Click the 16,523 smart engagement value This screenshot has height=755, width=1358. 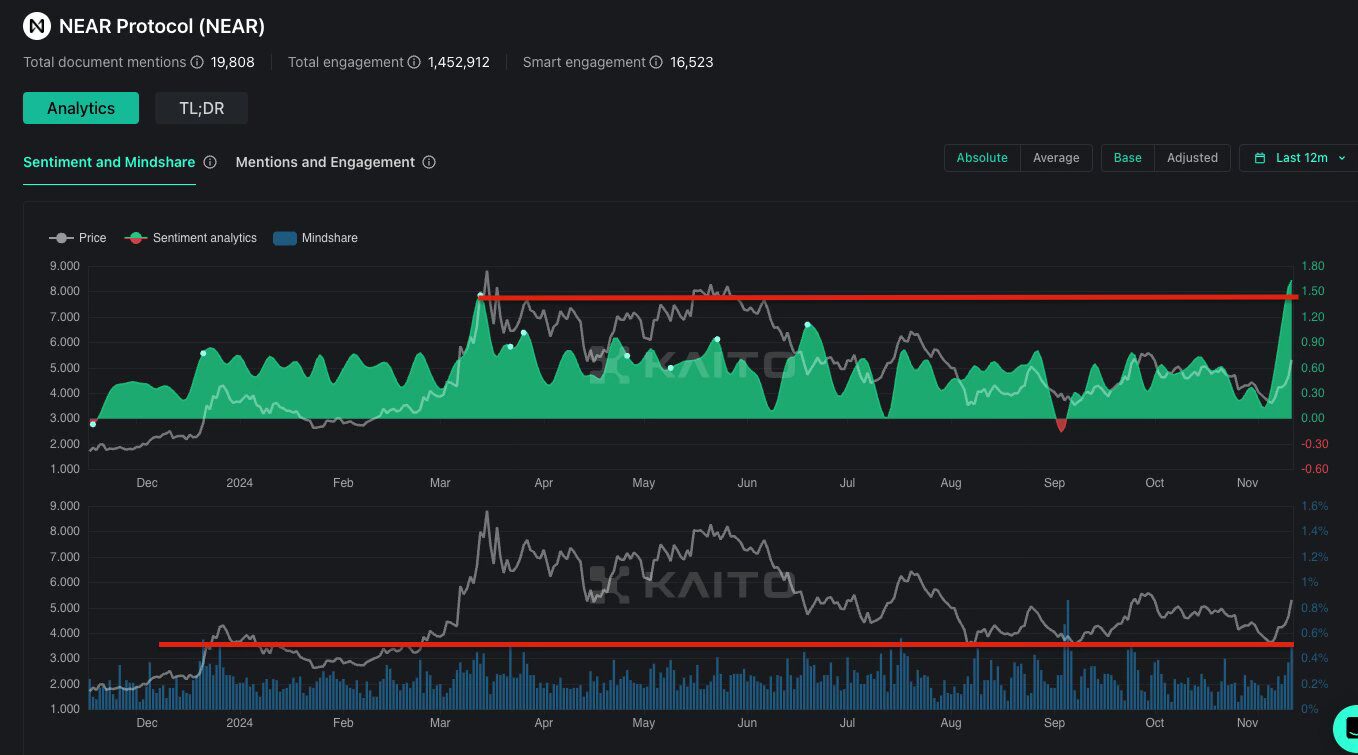pos(692,62)
